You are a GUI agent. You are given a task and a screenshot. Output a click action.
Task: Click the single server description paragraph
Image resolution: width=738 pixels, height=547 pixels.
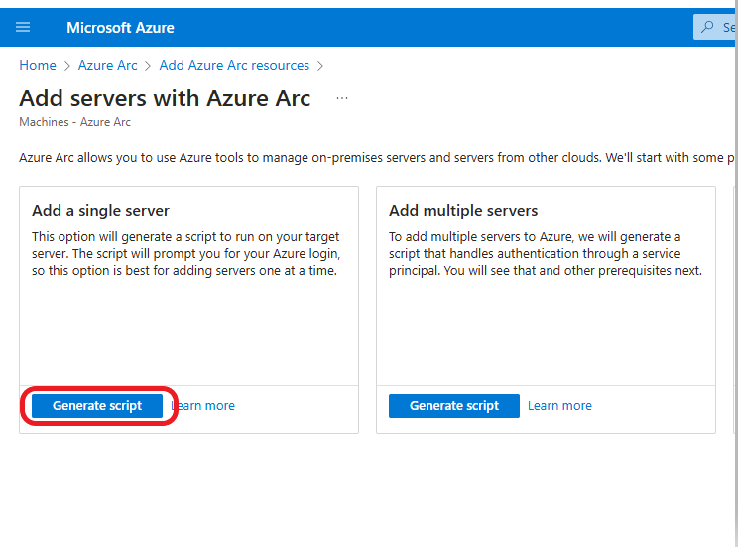[x=186, y=254]
